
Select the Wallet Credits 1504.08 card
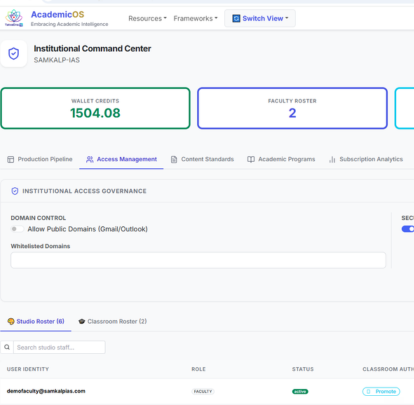point(95,108)
